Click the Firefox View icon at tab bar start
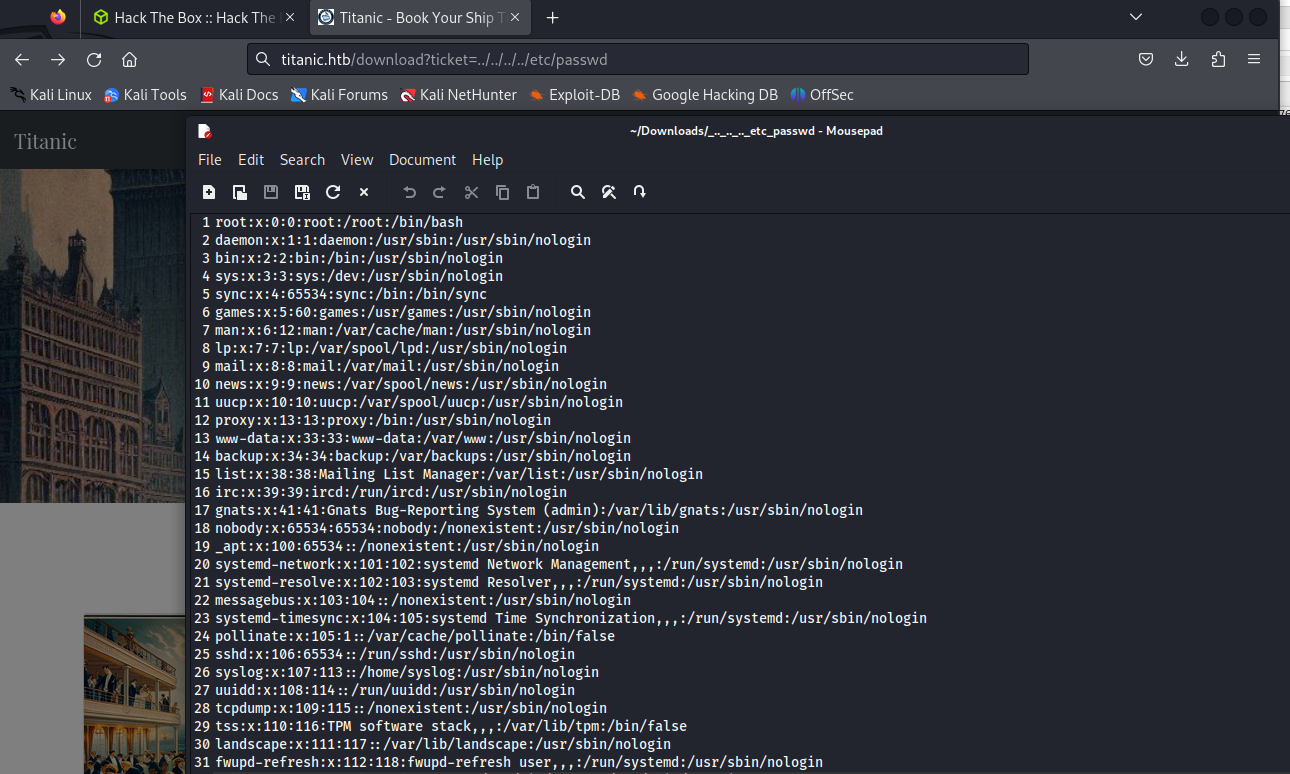Image resolution: width=1290 pixels, height=774 pixels. [x=58, y=17]
